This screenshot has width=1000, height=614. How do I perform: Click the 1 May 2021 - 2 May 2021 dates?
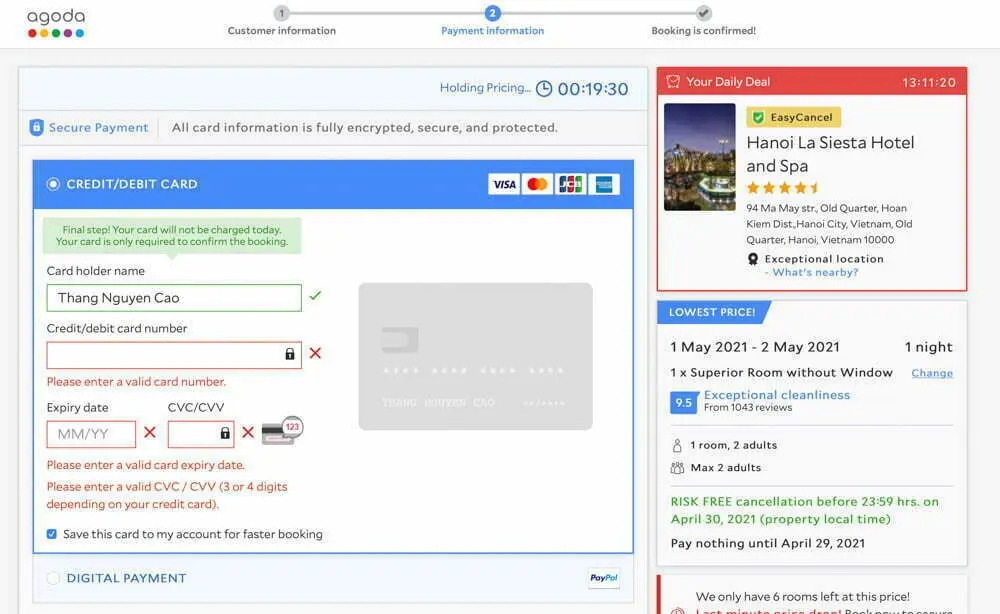754,347
